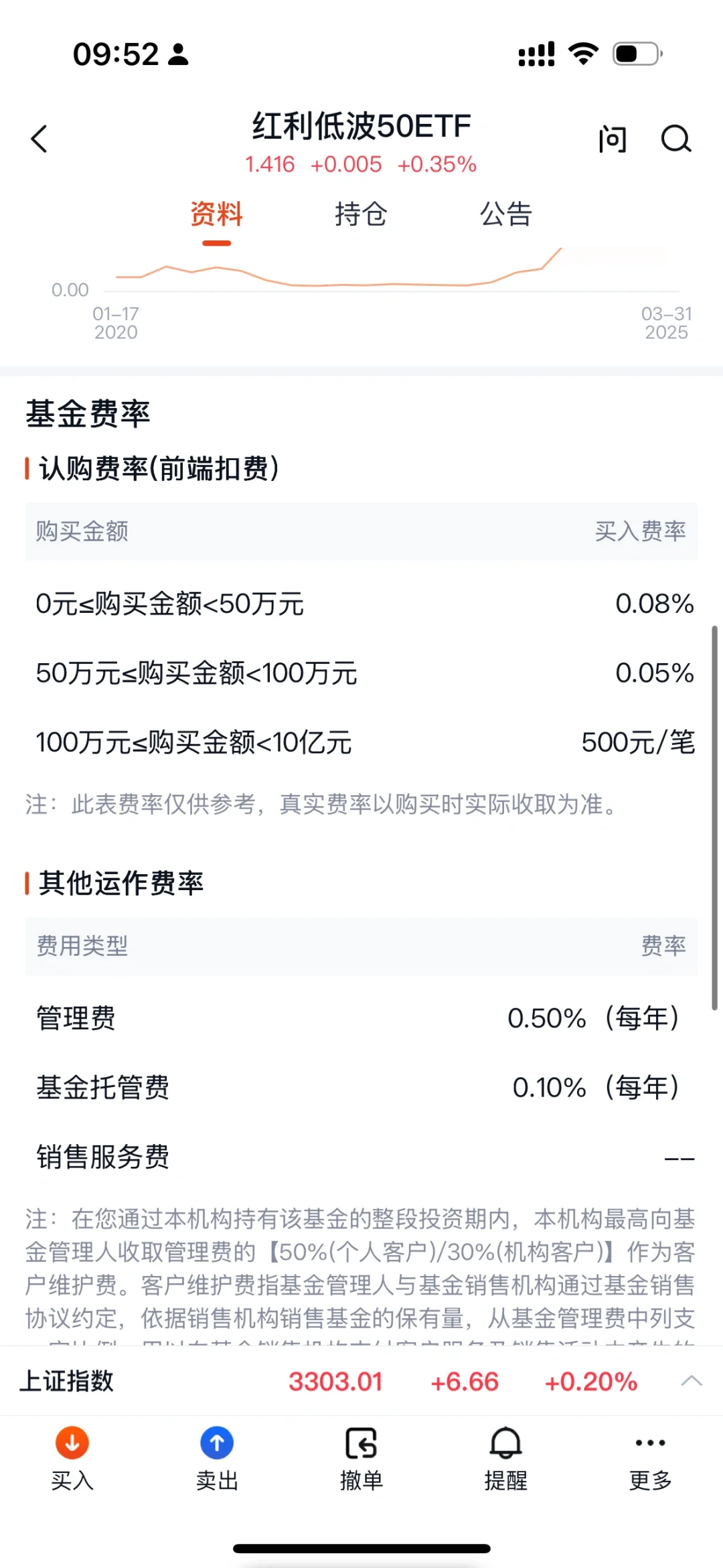Open 撤单 cancel order icon
This screenshot has height=1568, width=723.
[361, 1443]
